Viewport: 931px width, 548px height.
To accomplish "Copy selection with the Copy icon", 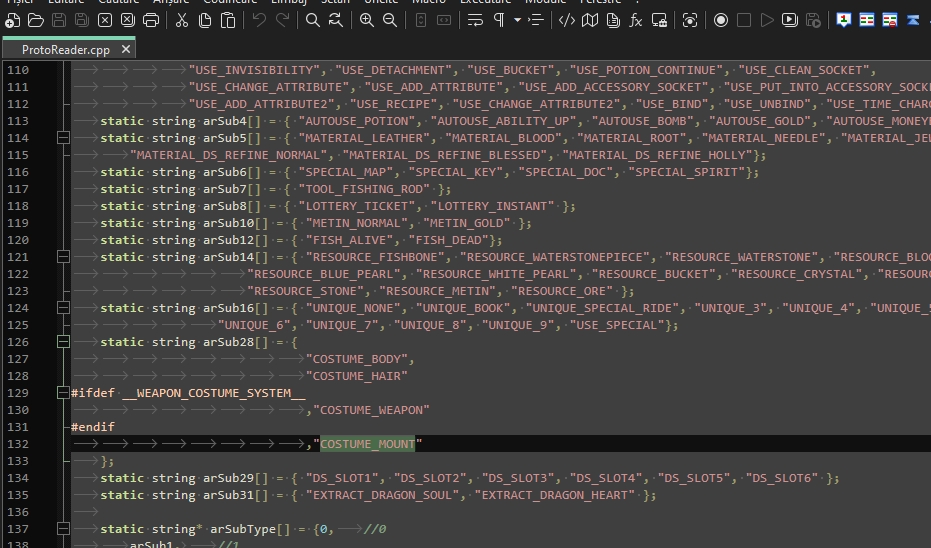I will [x=205, y=21].
